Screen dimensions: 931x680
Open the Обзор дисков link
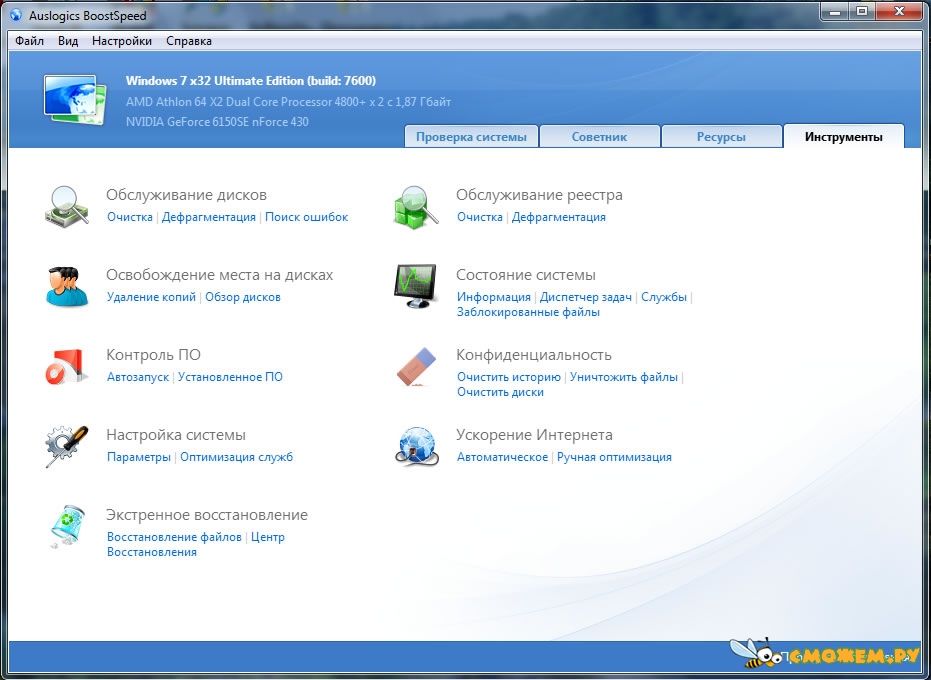243,297
